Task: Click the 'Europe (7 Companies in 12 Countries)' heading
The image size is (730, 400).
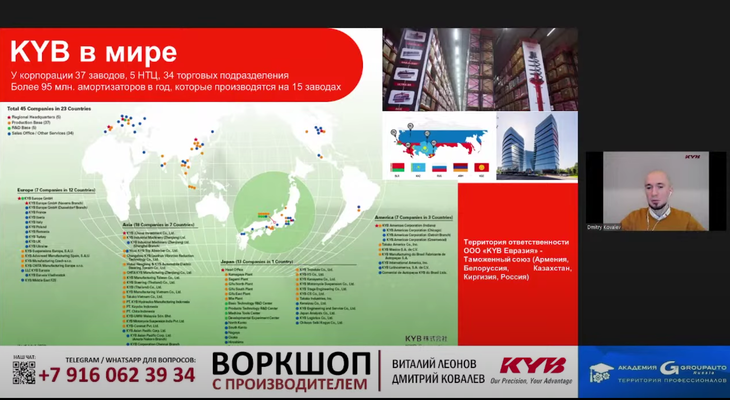Action: coord(56,190)
